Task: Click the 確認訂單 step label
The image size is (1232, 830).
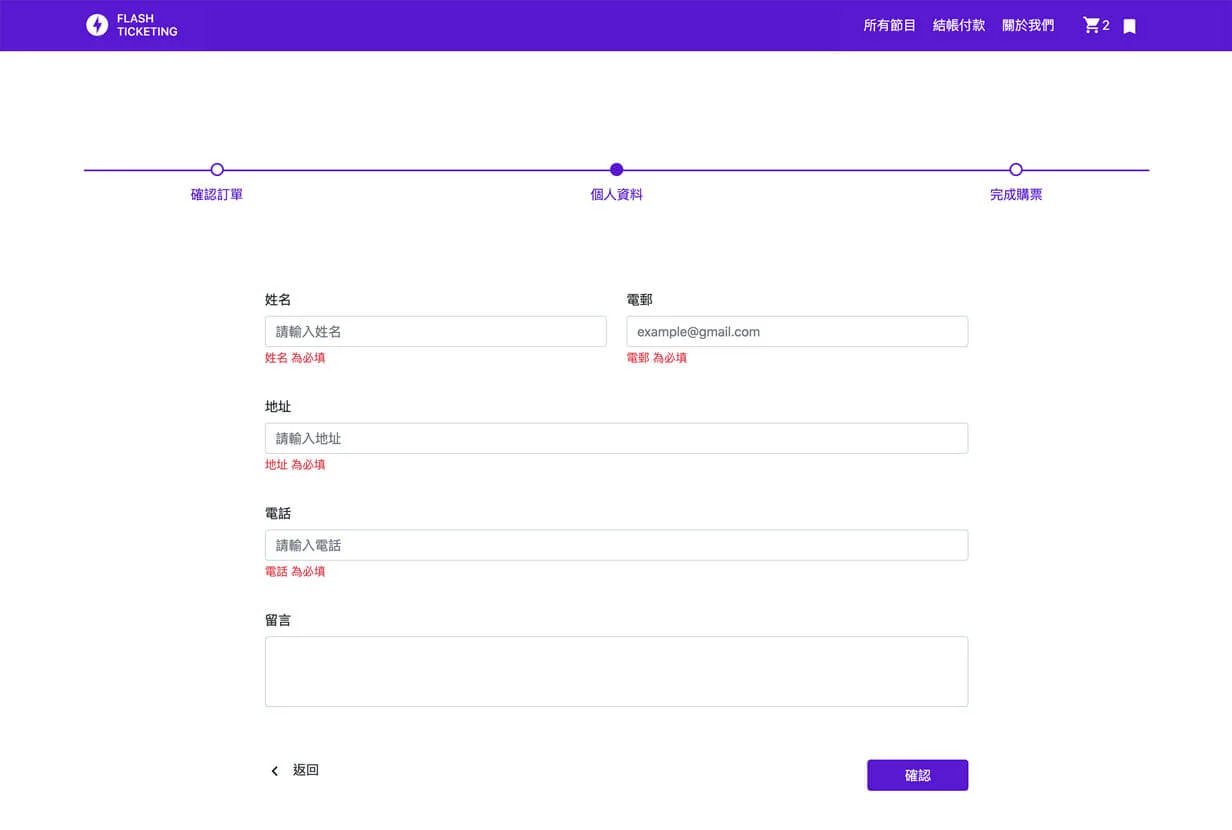Action: click(217, 195)
